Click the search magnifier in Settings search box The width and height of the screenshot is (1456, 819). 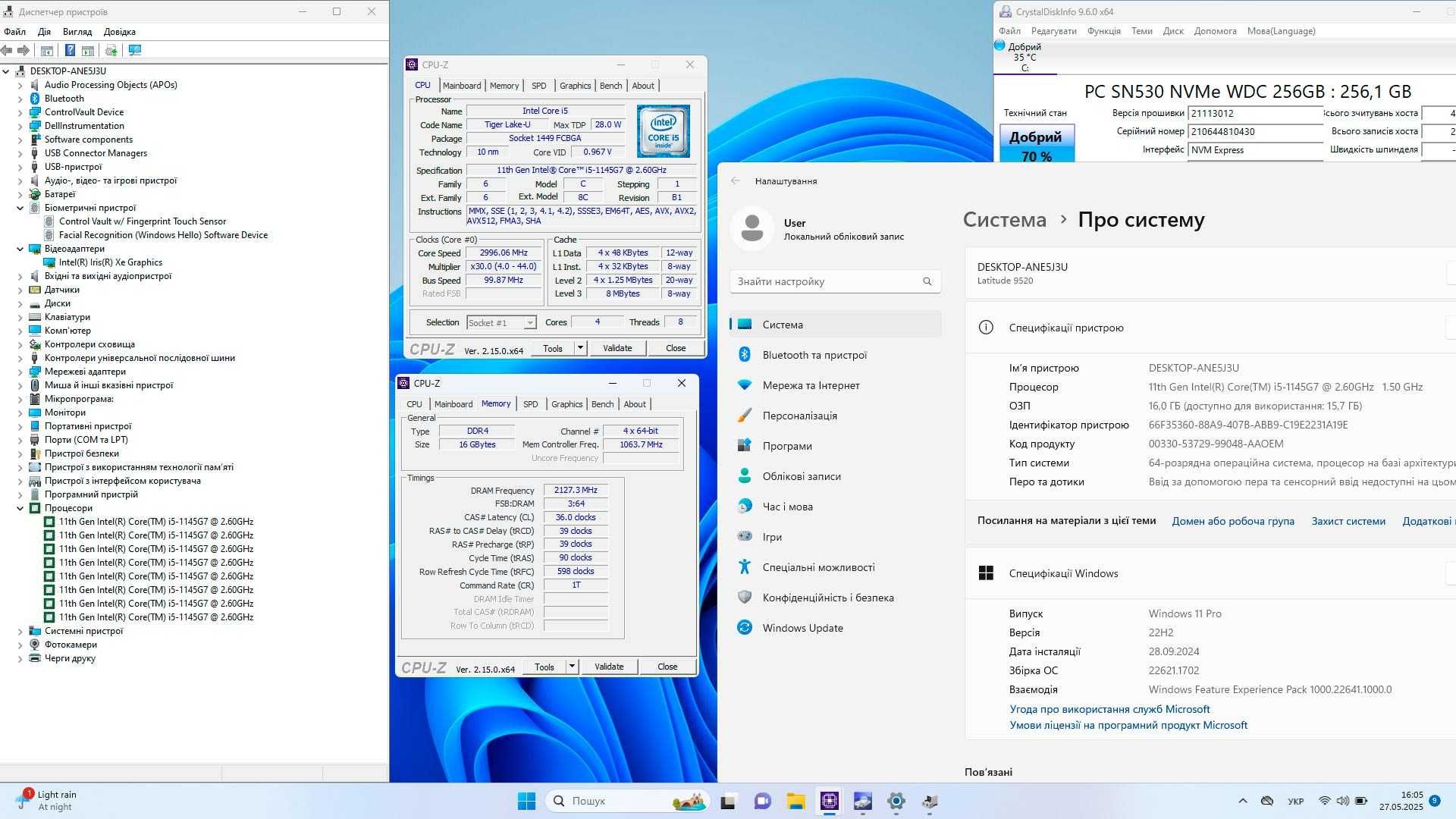pos(927,281)
